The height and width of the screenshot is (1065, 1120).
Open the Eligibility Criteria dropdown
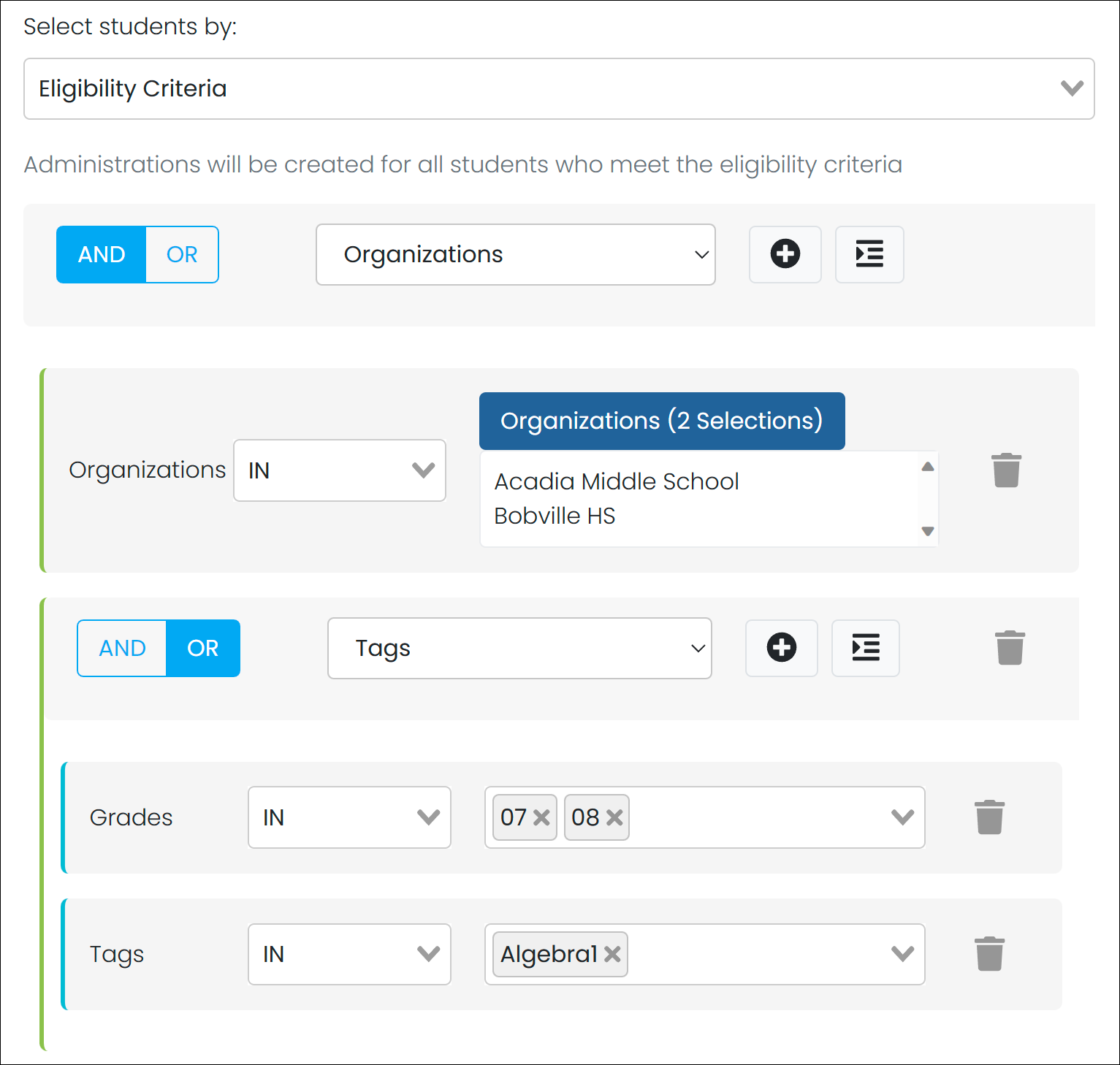[559, 88]
